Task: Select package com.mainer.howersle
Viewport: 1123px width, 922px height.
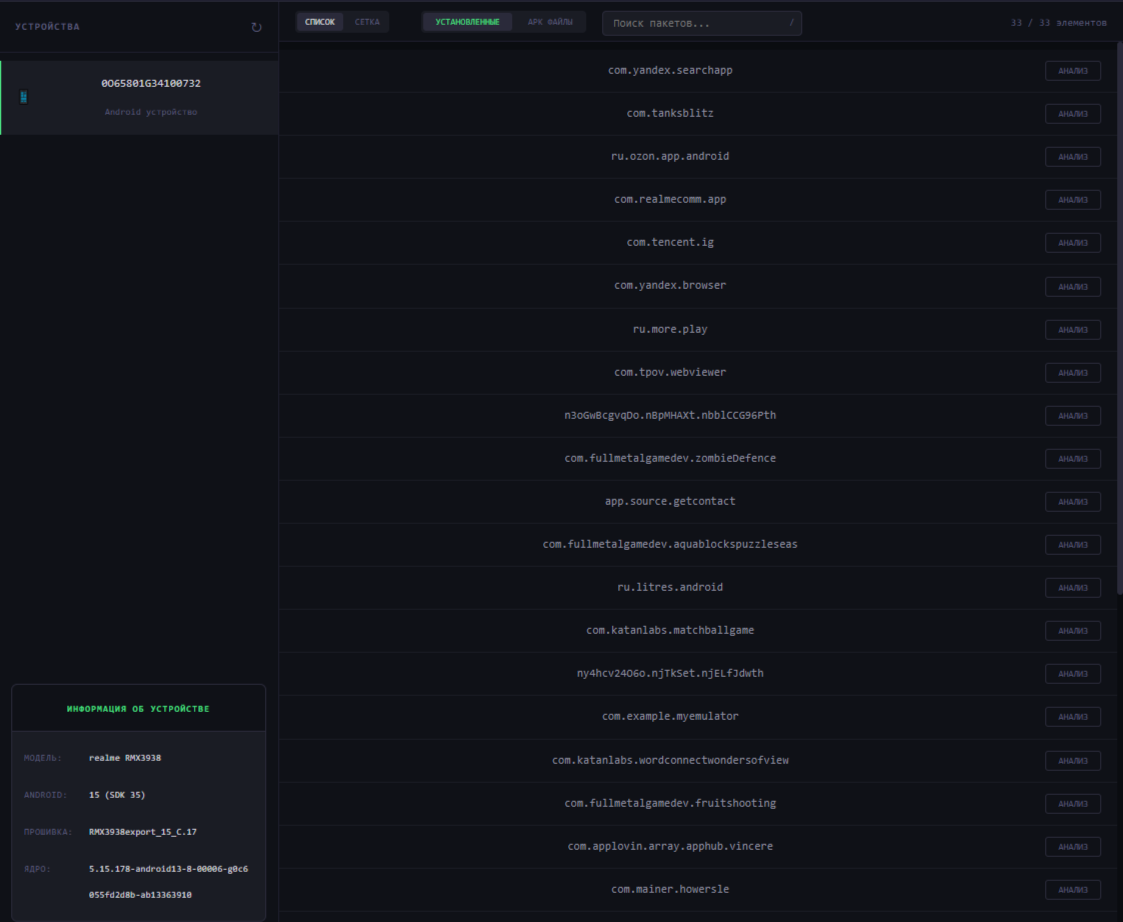Action: coord(670,889)
